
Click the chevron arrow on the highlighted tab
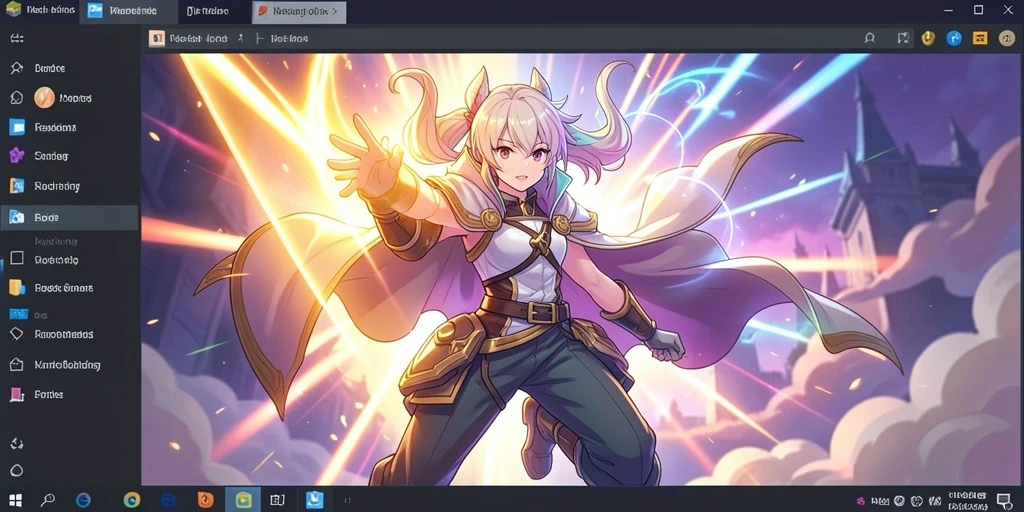[335, 11]
